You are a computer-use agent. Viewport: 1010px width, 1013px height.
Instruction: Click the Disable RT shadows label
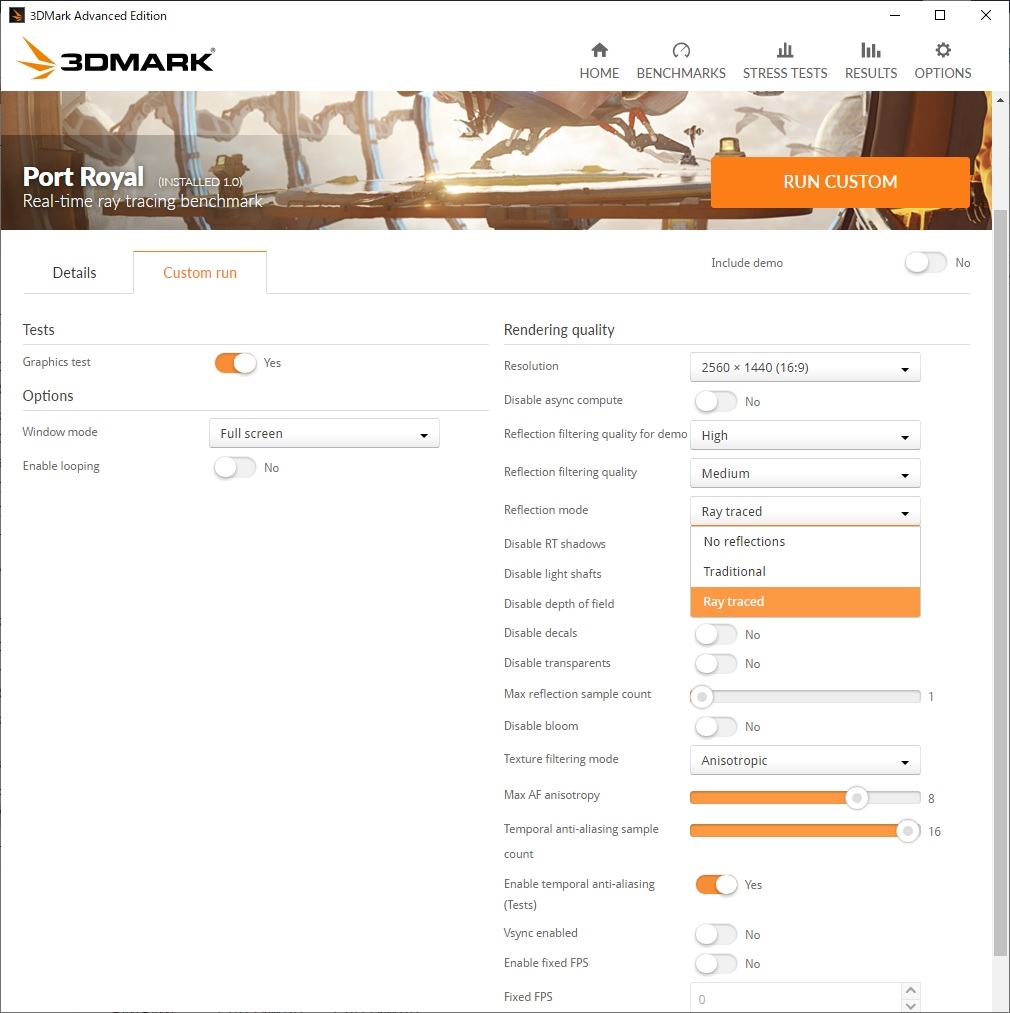pos(554,544)
